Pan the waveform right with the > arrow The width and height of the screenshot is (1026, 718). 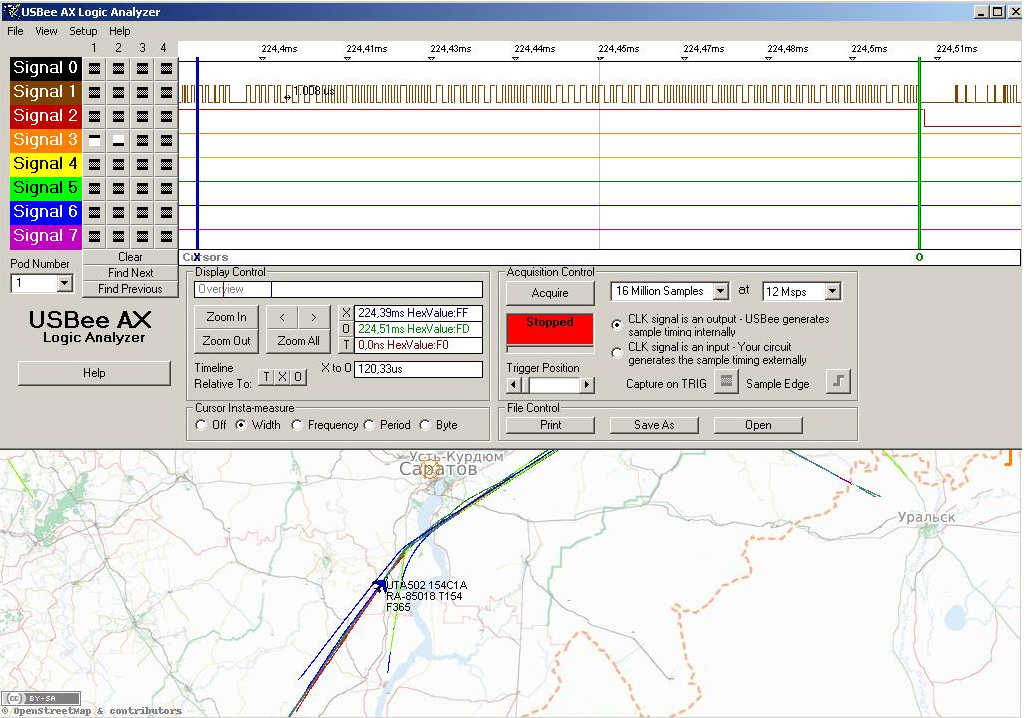coord(314,317)
